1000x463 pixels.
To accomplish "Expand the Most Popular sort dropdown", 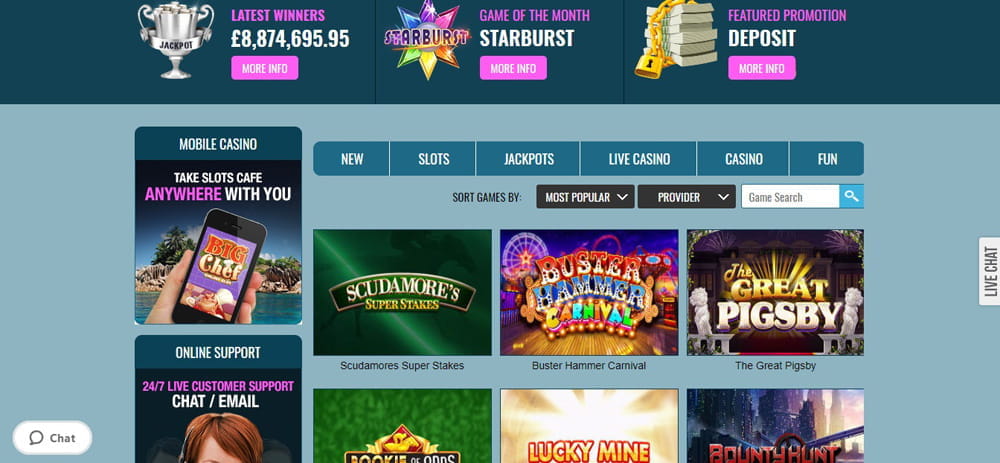I will (x=585, y=197).
